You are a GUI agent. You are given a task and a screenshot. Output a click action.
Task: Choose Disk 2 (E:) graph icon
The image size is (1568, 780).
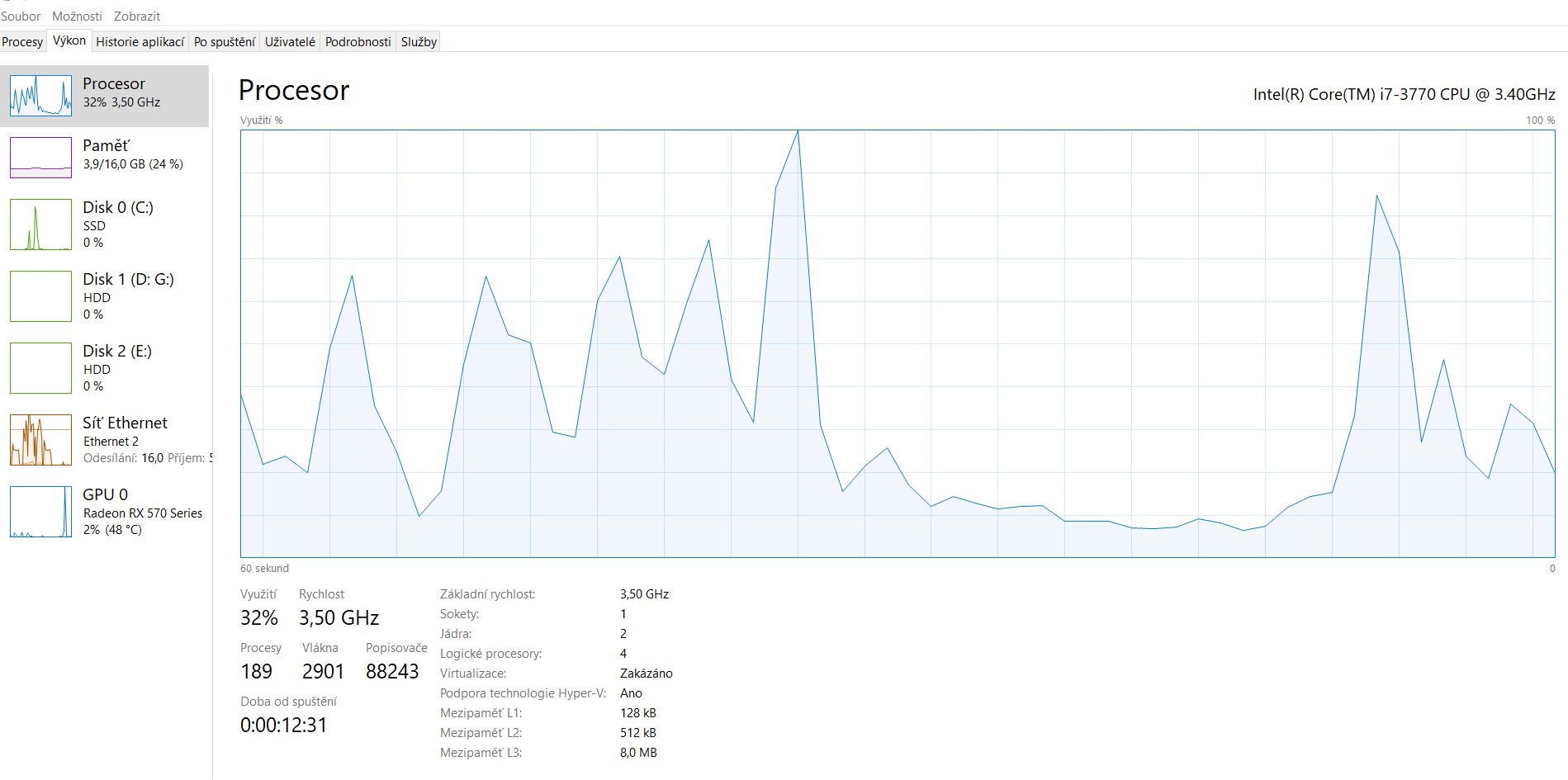point(40,368)
